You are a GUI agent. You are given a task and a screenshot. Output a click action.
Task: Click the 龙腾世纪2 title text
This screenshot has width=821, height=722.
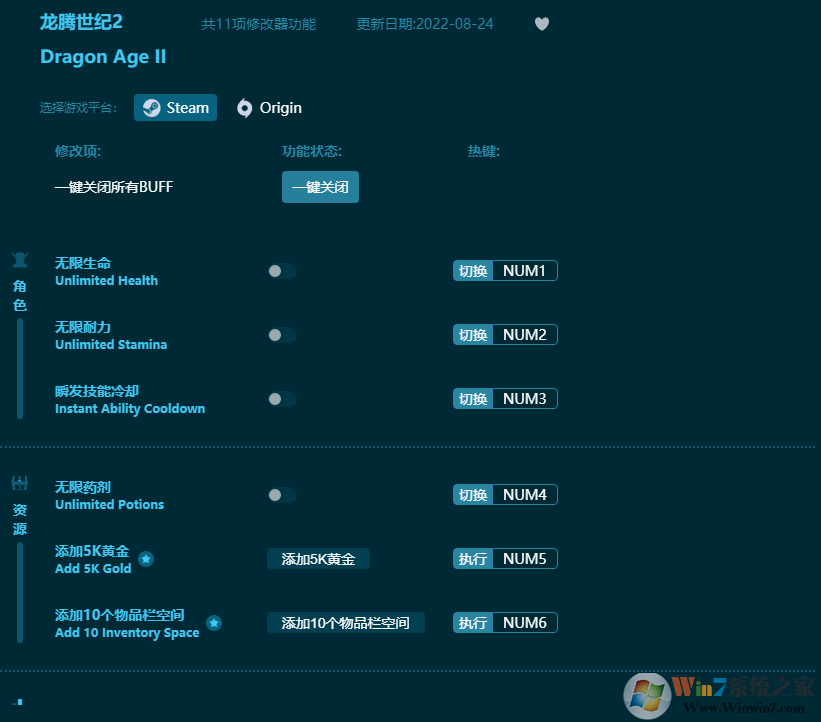point(81,22)
